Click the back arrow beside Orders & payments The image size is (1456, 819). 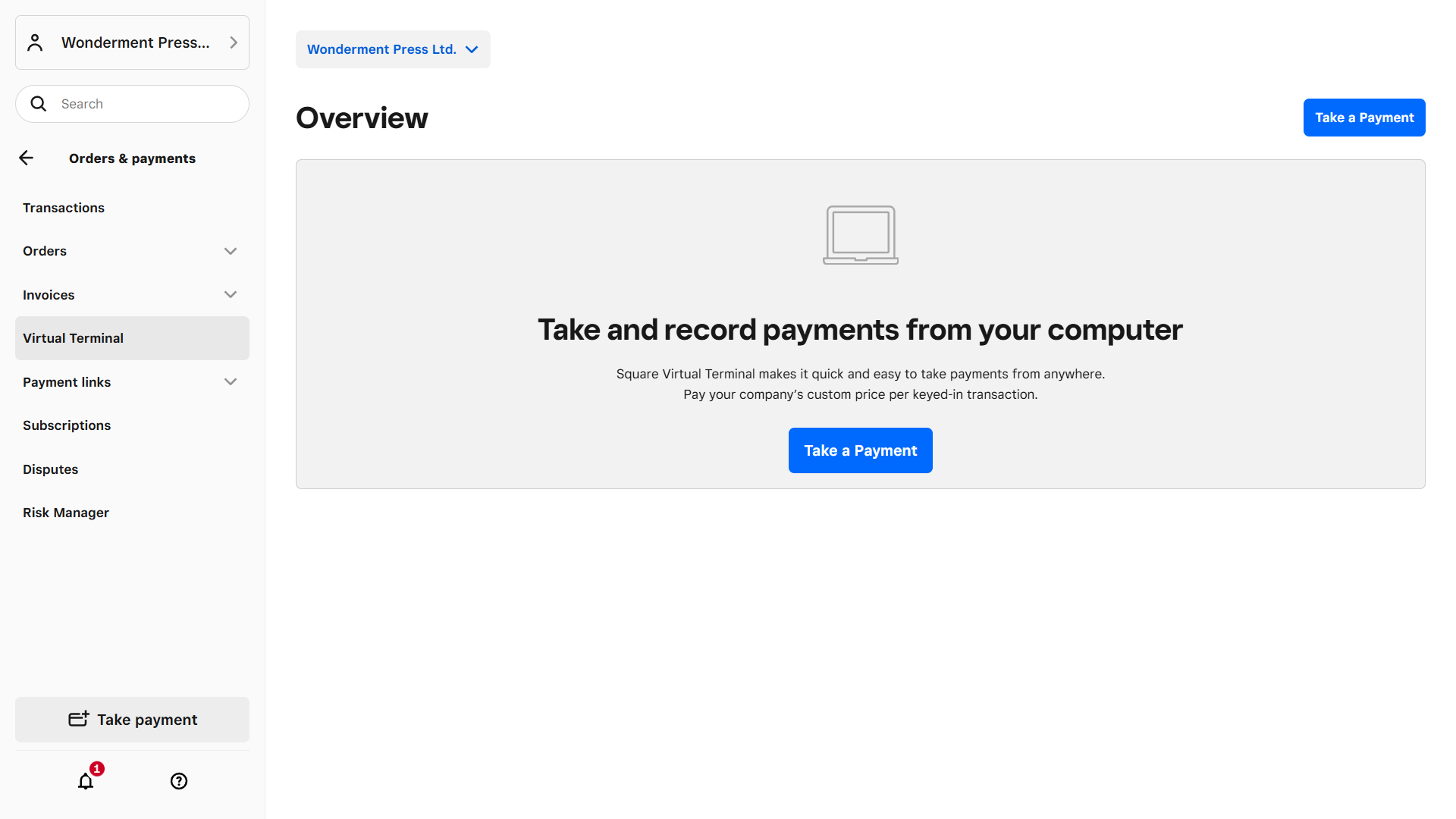(27, 158)
